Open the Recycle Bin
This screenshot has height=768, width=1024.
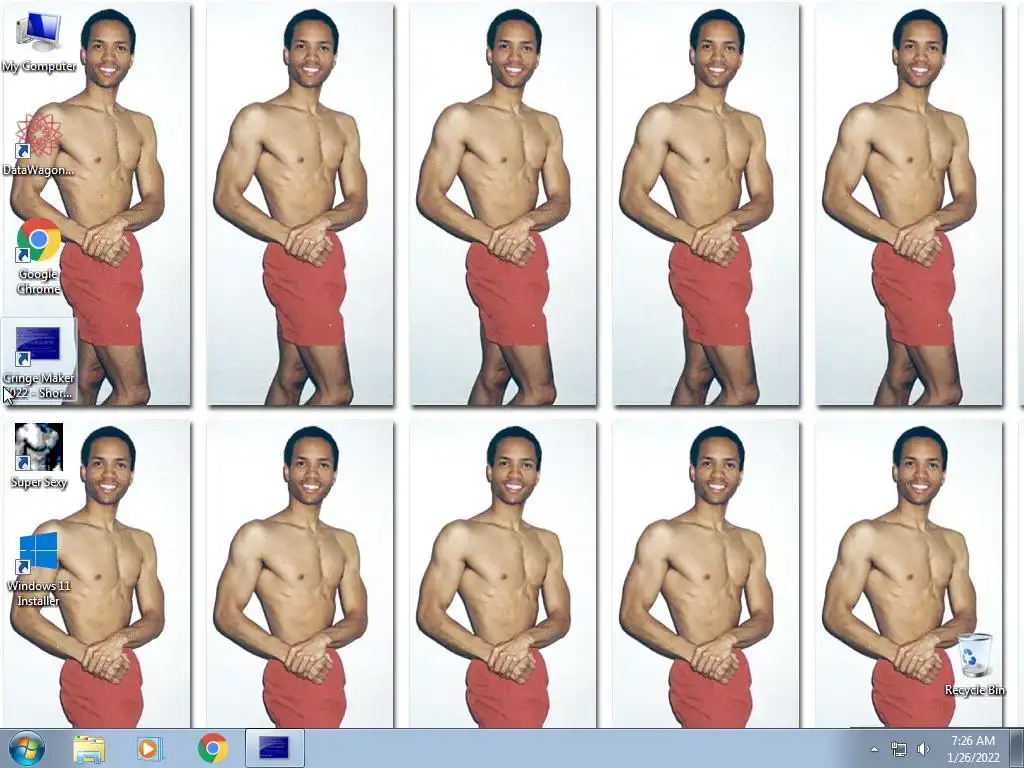974,664
